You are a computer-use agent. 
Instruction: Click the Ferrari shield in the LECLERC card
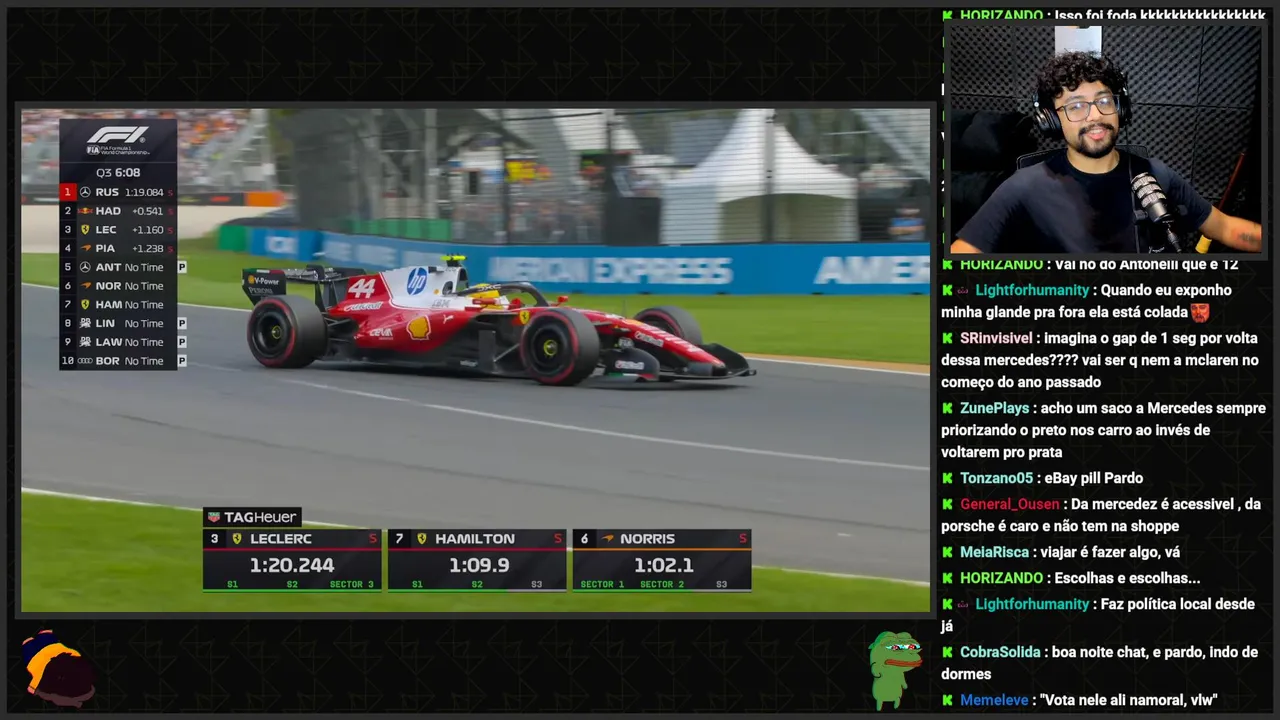click(237, 538)
